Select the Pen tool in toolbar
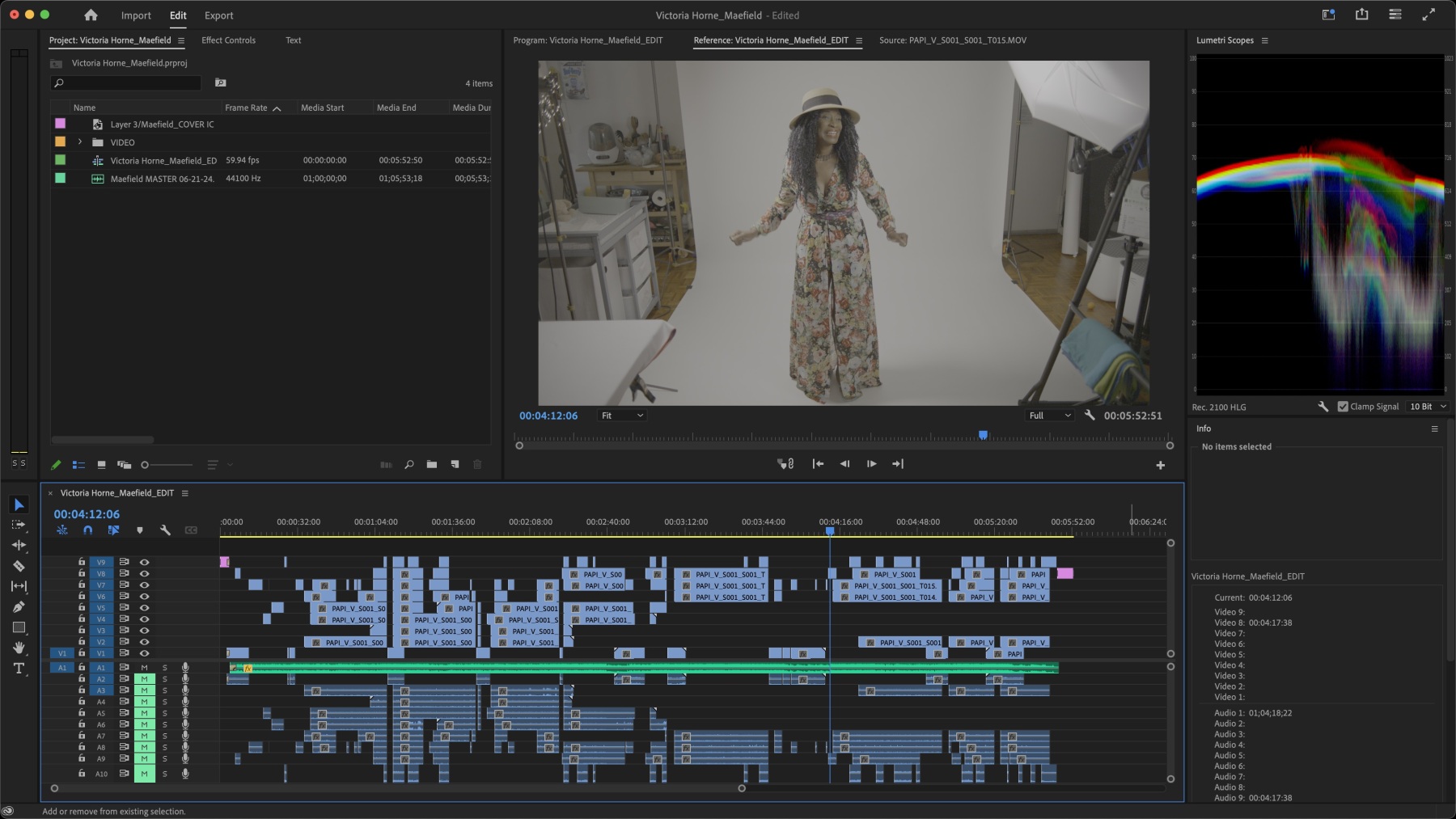The image size is (1456, 819). pyautogui.click(x=19, y=607)
